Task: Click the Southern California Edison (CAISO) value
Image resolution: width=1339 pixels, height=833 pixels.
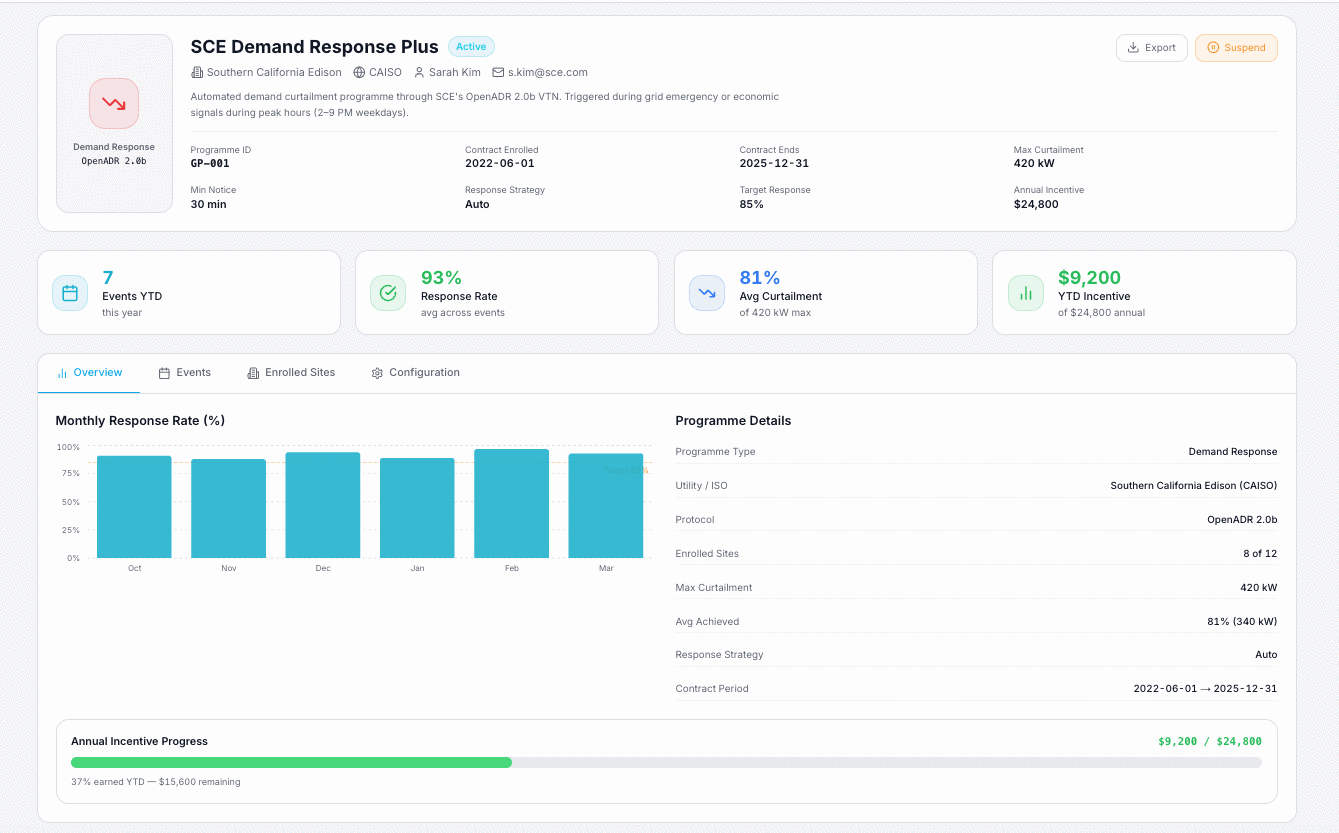Action: tap(1194, 486)
